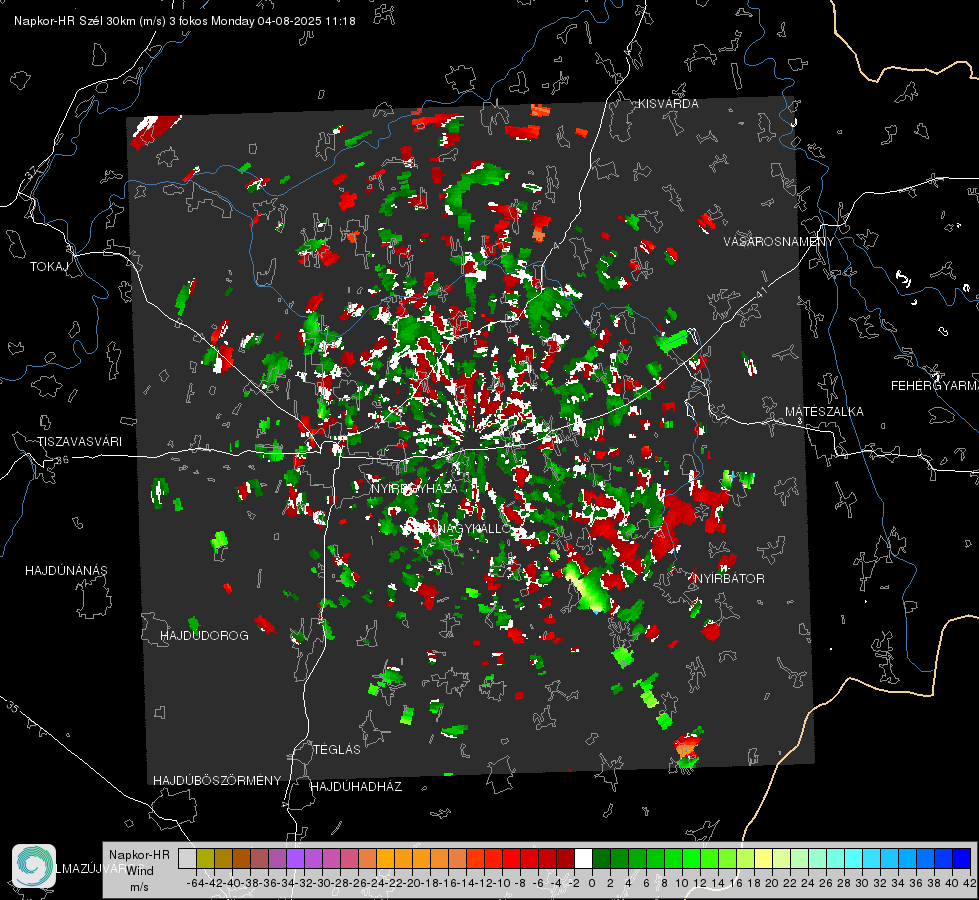Click the TÉGLÁS city label
This screenshot has width=979, height=900.
click(x=337, y=749)
